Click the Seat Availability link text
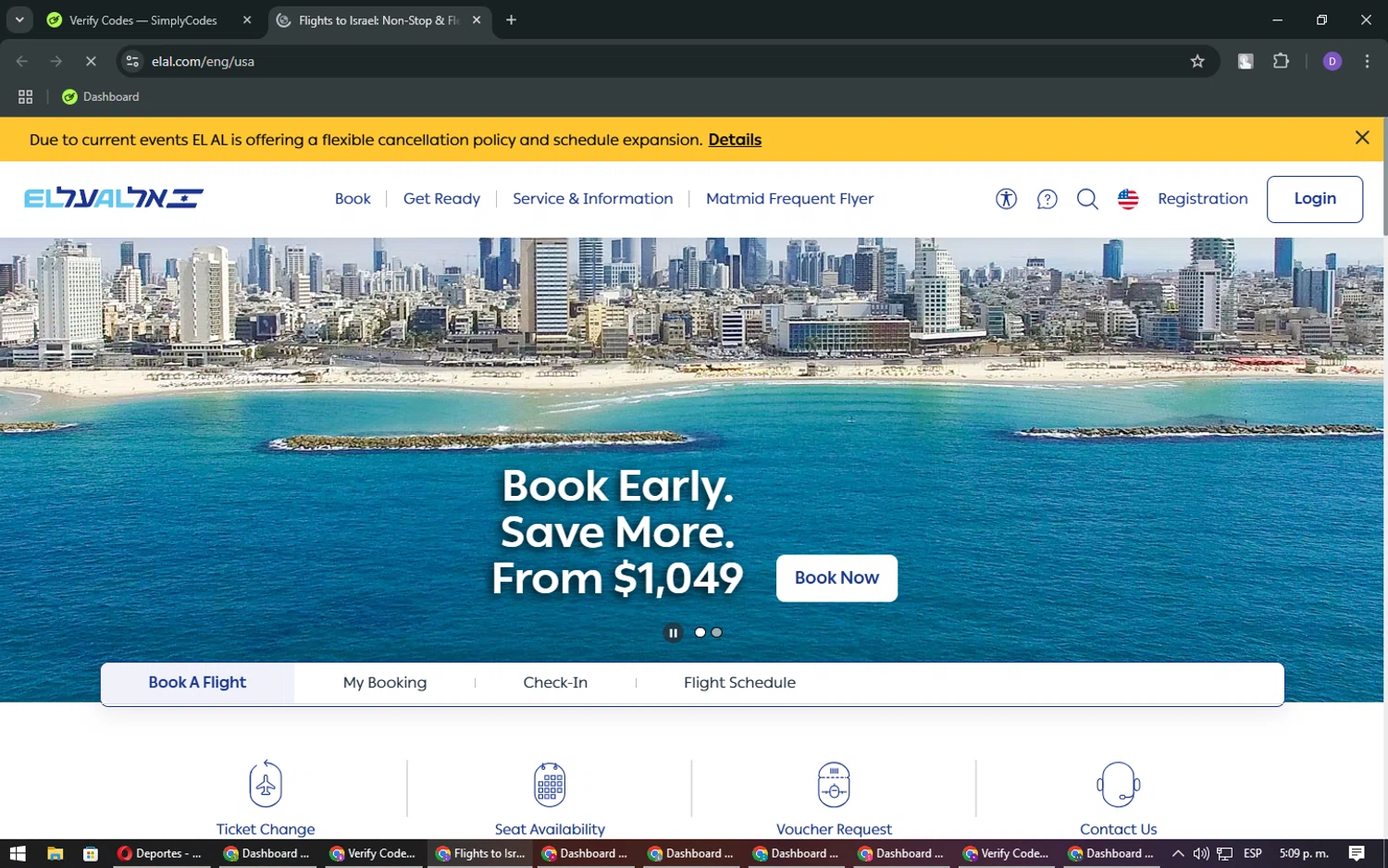This screenshot has height=868, width=1388. coord(550,829)
